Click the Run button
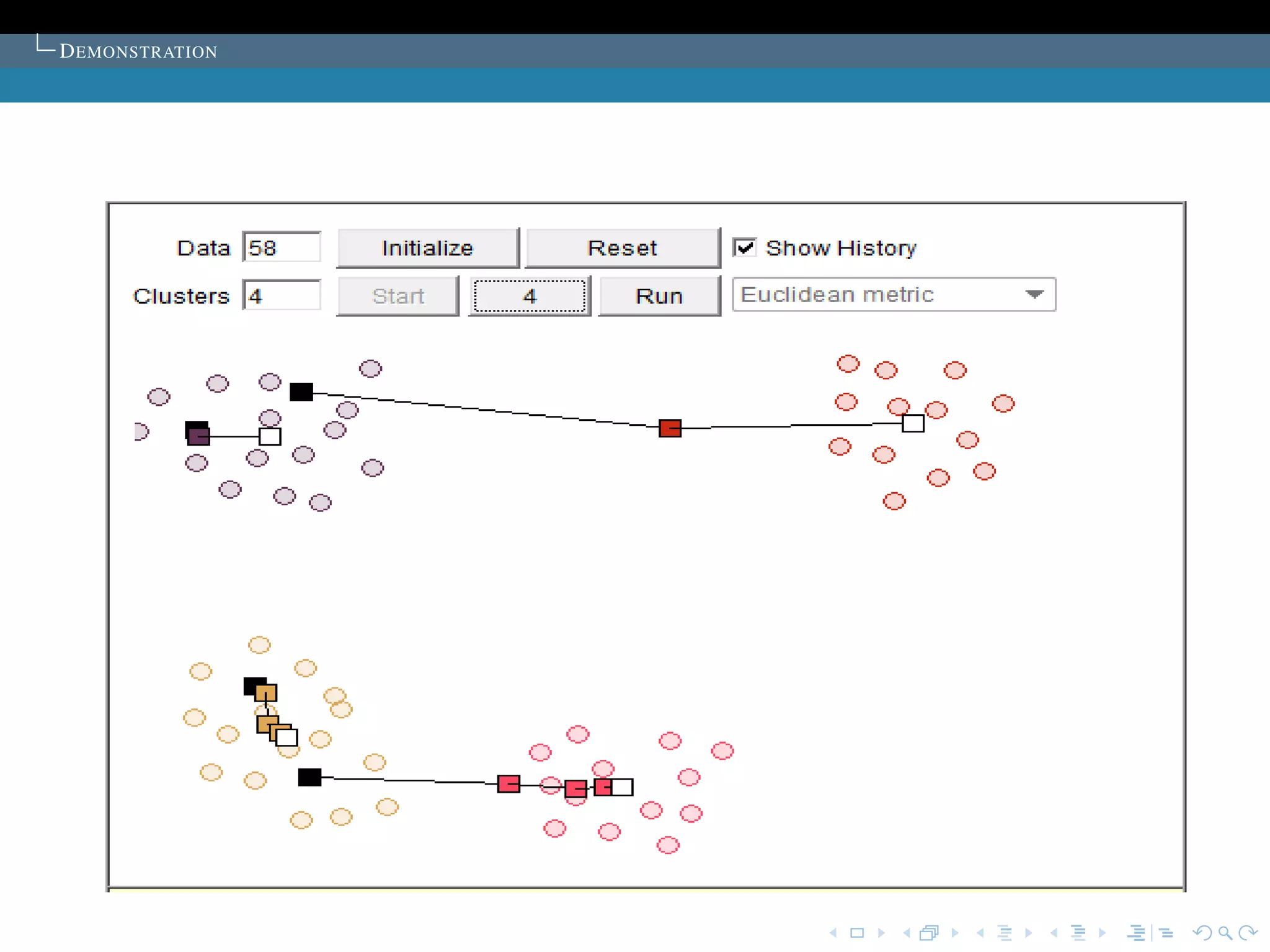 pos(659,296)
